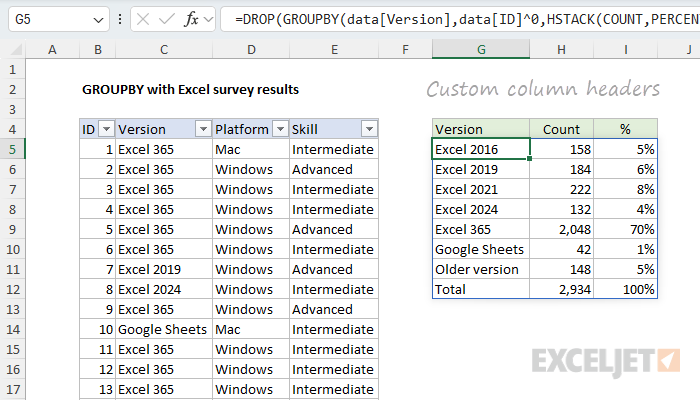This screenshot has width=700, height=400.
Task: Select percent cell 1%
Action: (x=625, y=249)
